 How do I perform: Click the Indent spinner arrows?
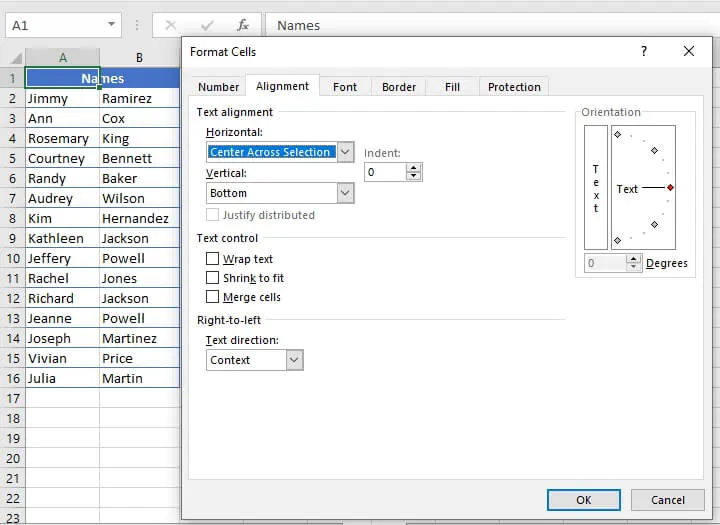pyautogui.click(x=414, y=172)
